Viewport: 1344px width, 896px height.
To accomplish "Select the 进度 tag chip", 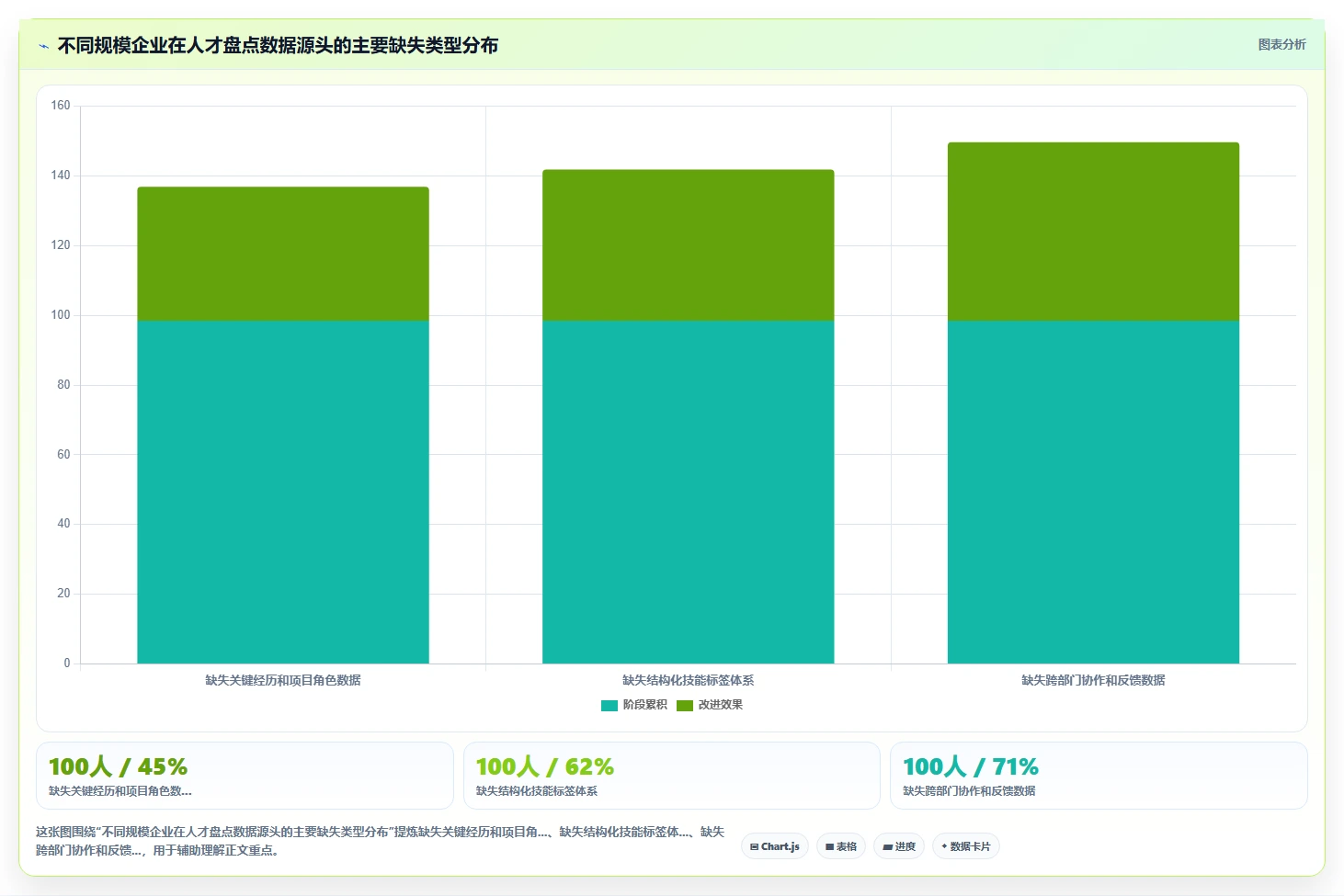I will (x=899, y=846).
